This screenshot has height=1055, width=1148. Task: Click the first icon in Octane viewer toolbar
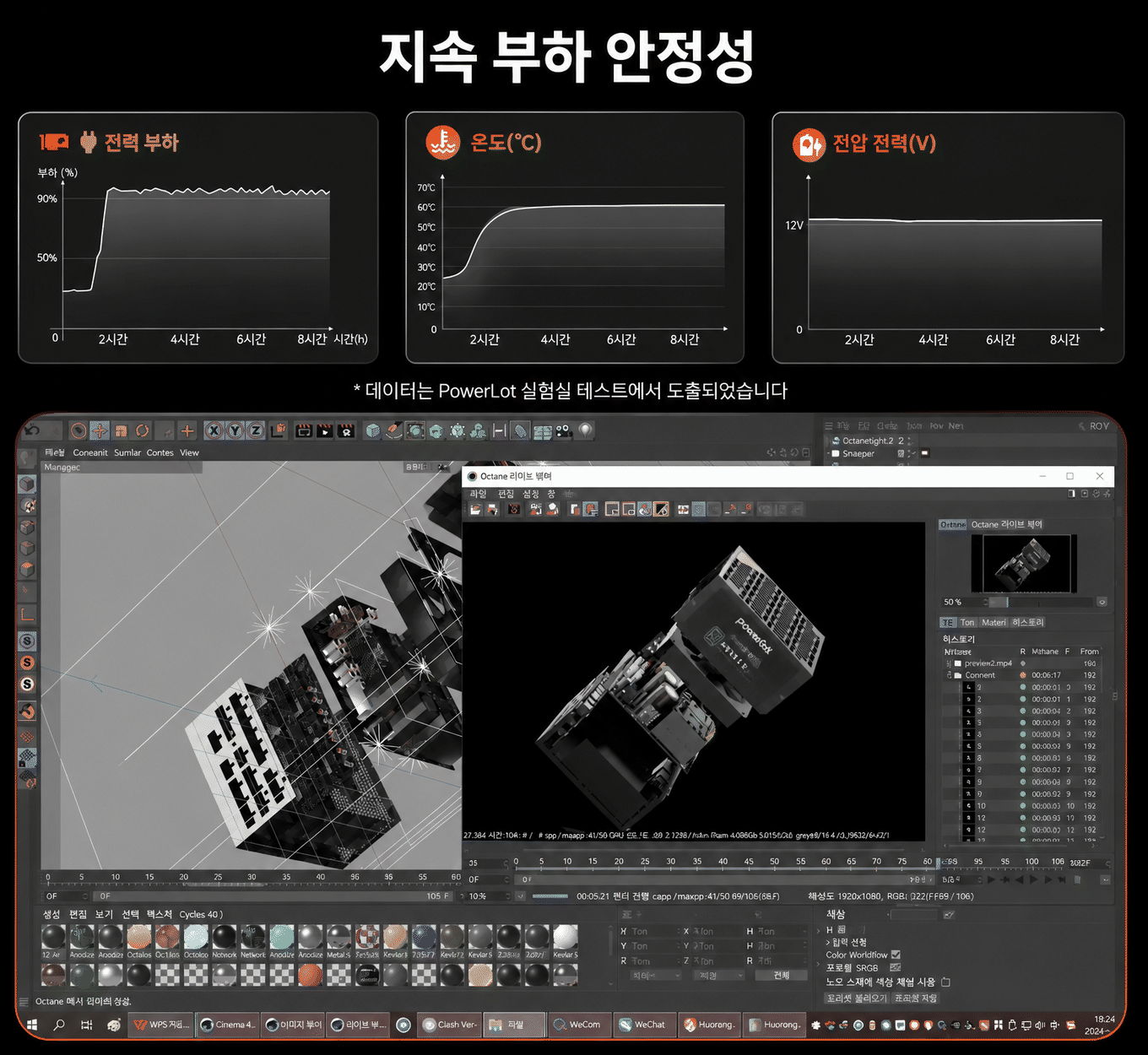[476, 510]
